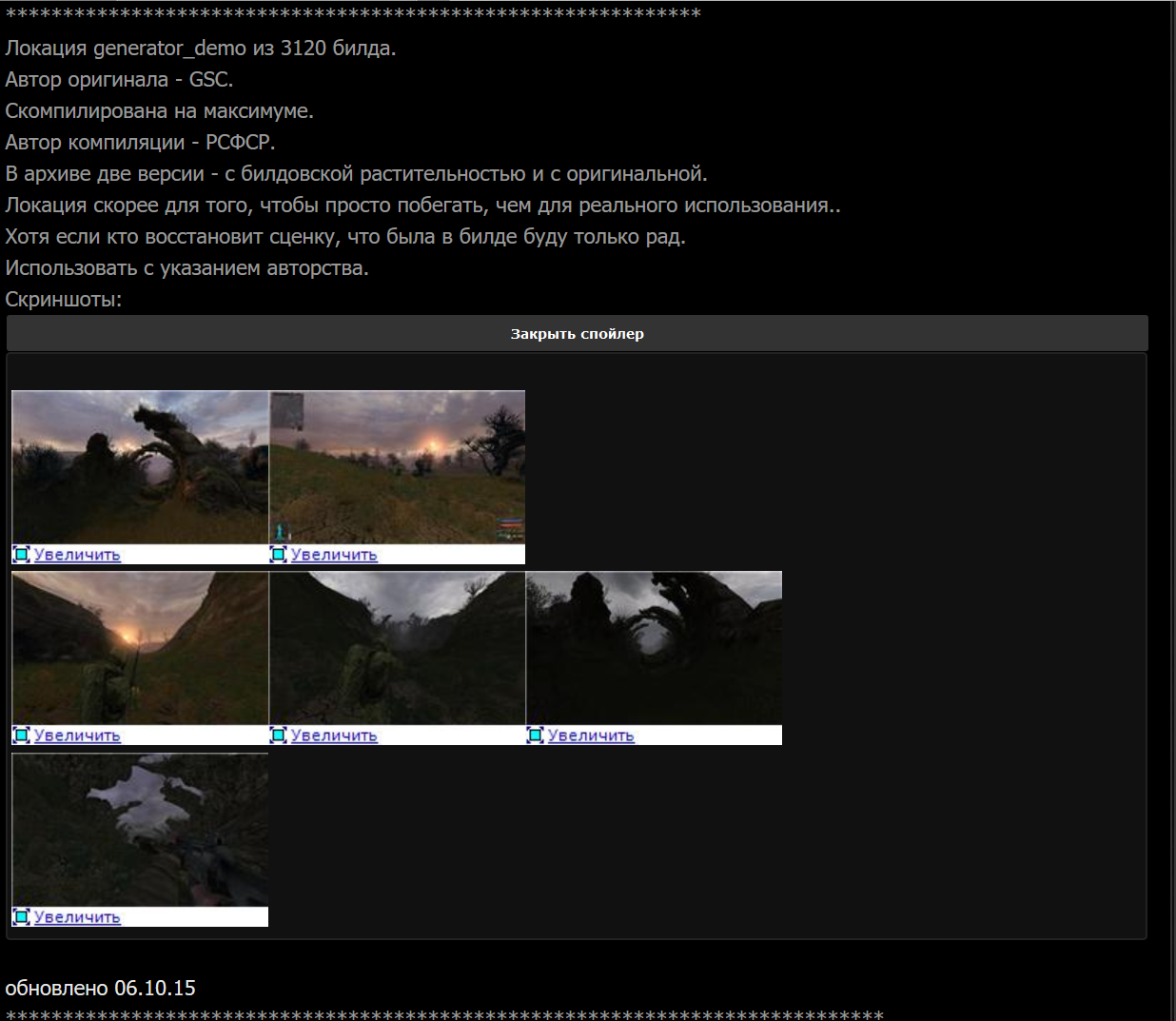
Task: Click 'Увеличить' link under dark tree arch screenshot
Action: click(591, 736)
